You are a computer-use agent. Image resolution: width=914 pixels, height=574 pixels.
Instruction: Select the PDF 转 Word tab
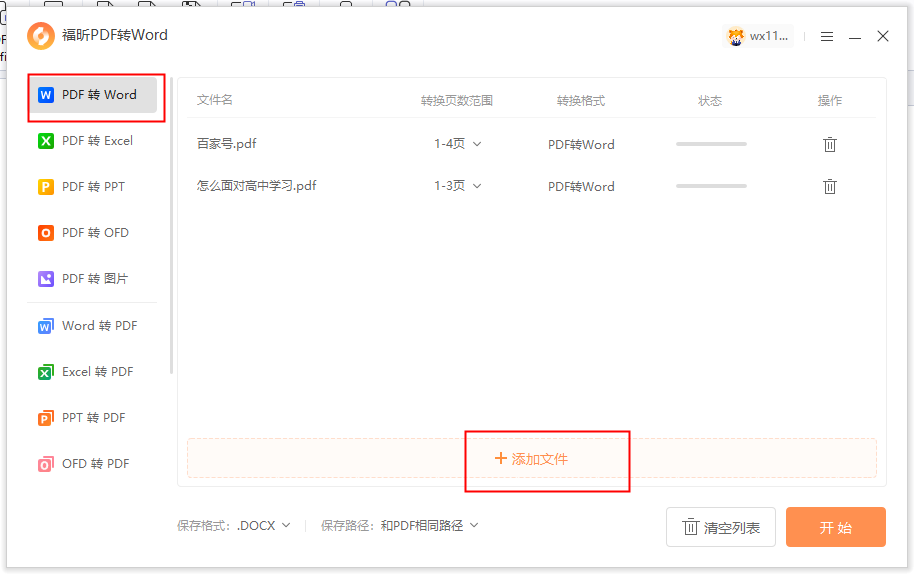click(93, 94)
